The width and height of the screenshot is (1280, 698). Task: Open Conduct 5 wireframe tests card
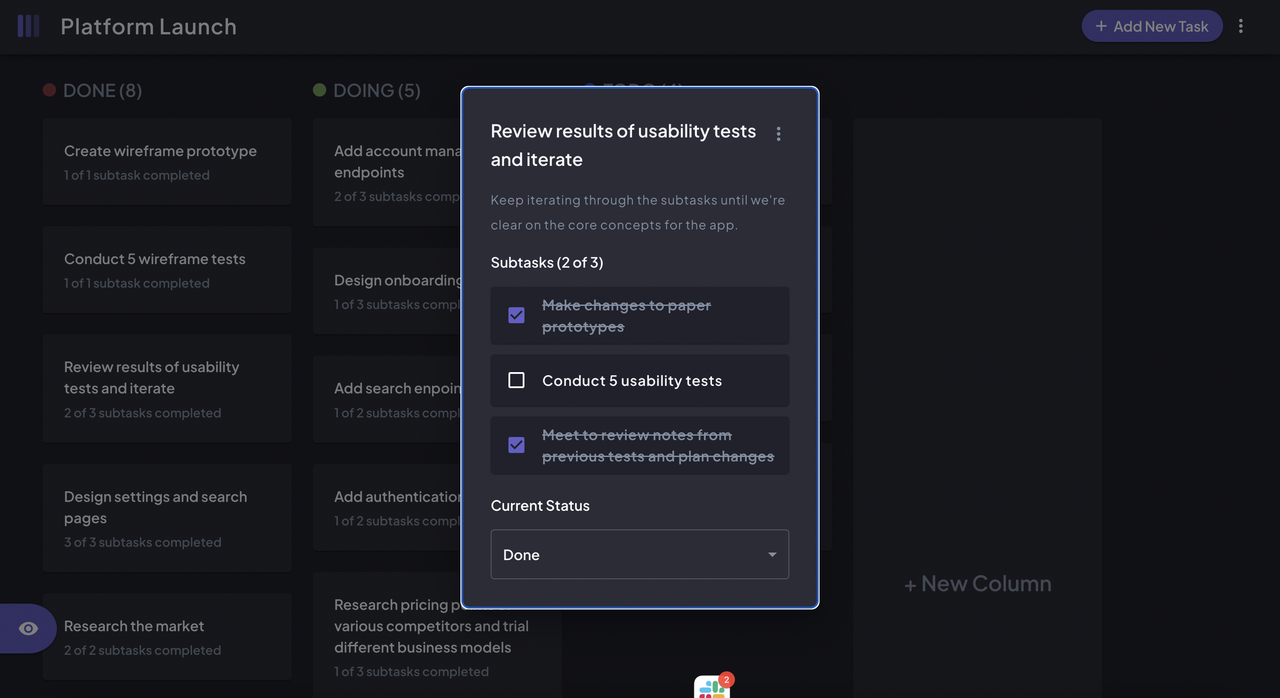click(x=167, y=270)
